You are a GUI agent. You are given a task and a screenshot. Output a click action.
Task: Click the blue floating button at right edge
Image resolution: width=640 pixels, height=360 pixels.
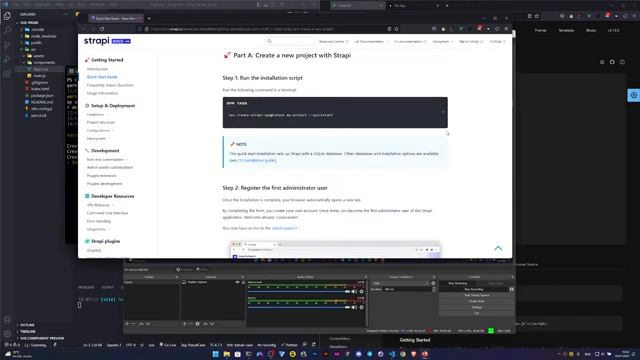tap(633, 95)
